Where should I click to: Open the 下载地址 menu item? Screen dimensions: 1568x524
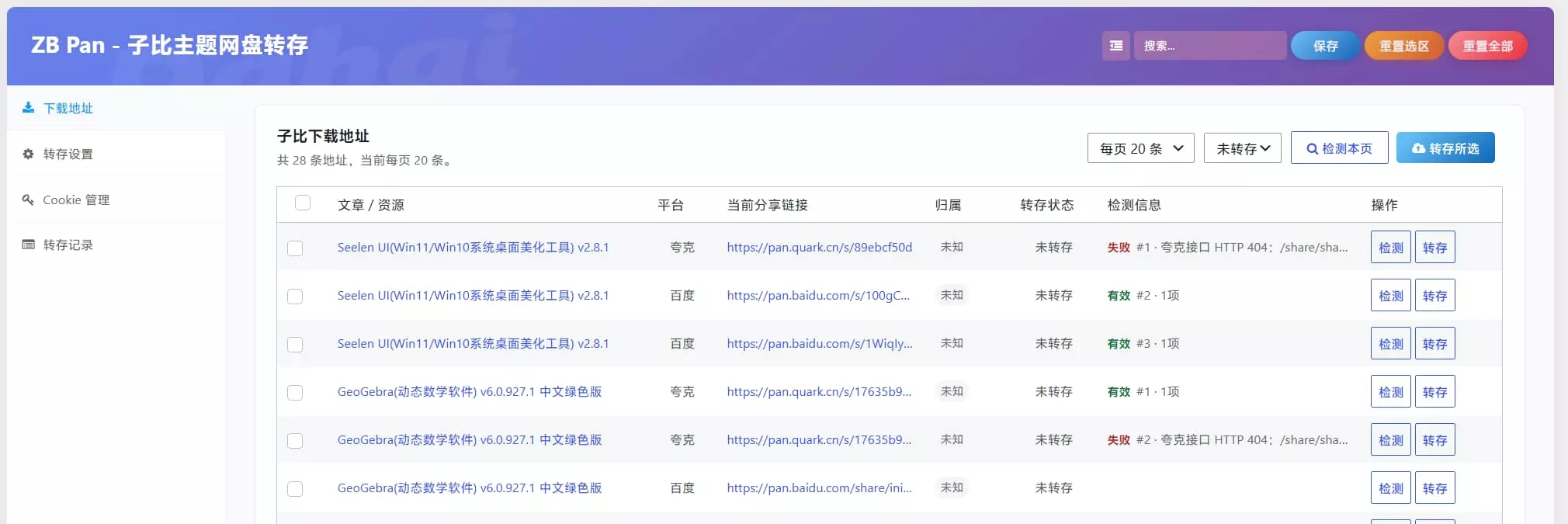tap(116, 108)
